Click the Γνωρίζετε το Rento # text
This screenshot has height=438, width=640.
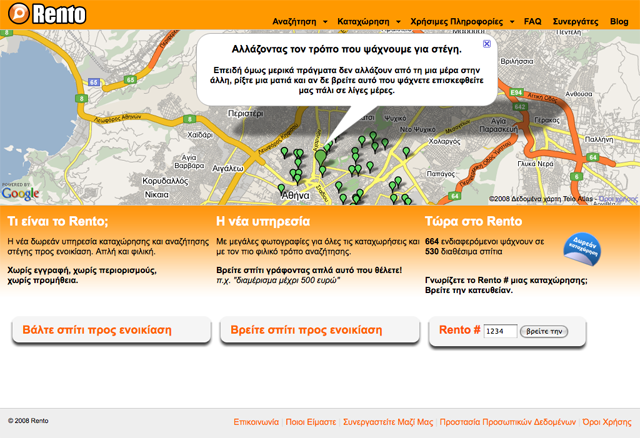coord(506,280)
